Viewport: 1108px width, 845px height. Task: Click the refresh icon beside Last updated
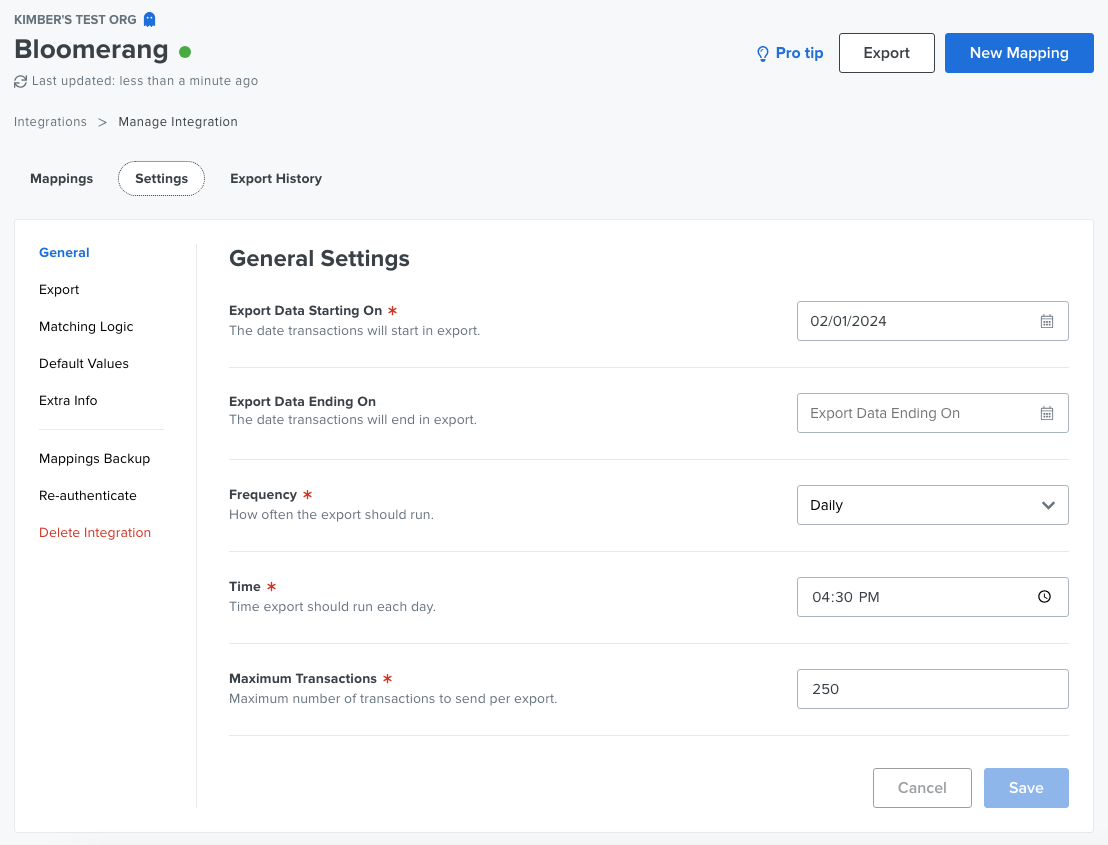(20, 81)
